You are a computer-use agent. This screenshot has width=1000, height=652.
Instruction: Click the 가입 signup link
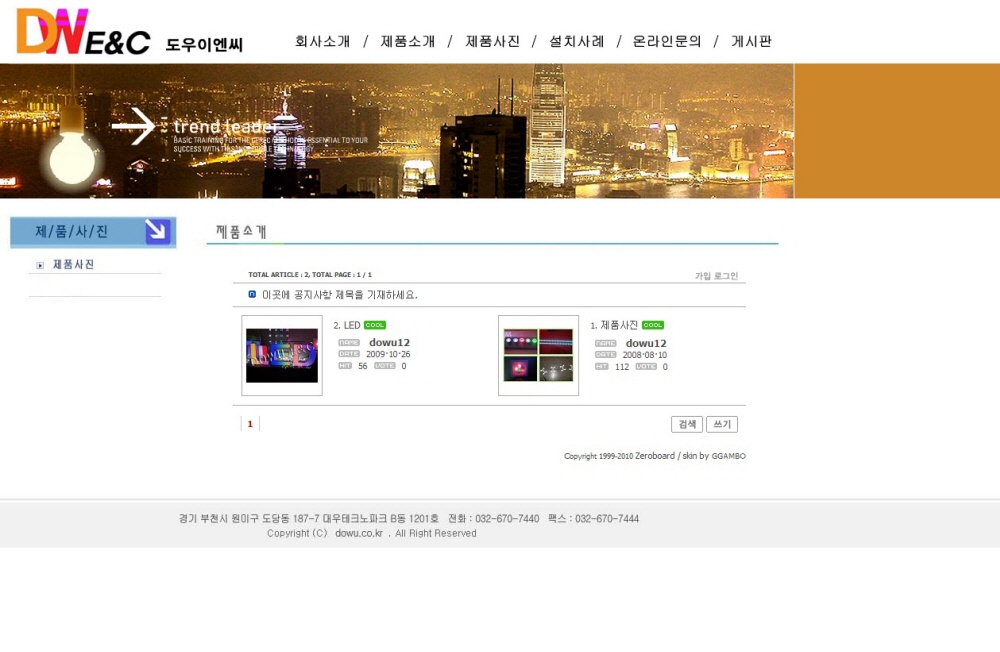[703, 276]
